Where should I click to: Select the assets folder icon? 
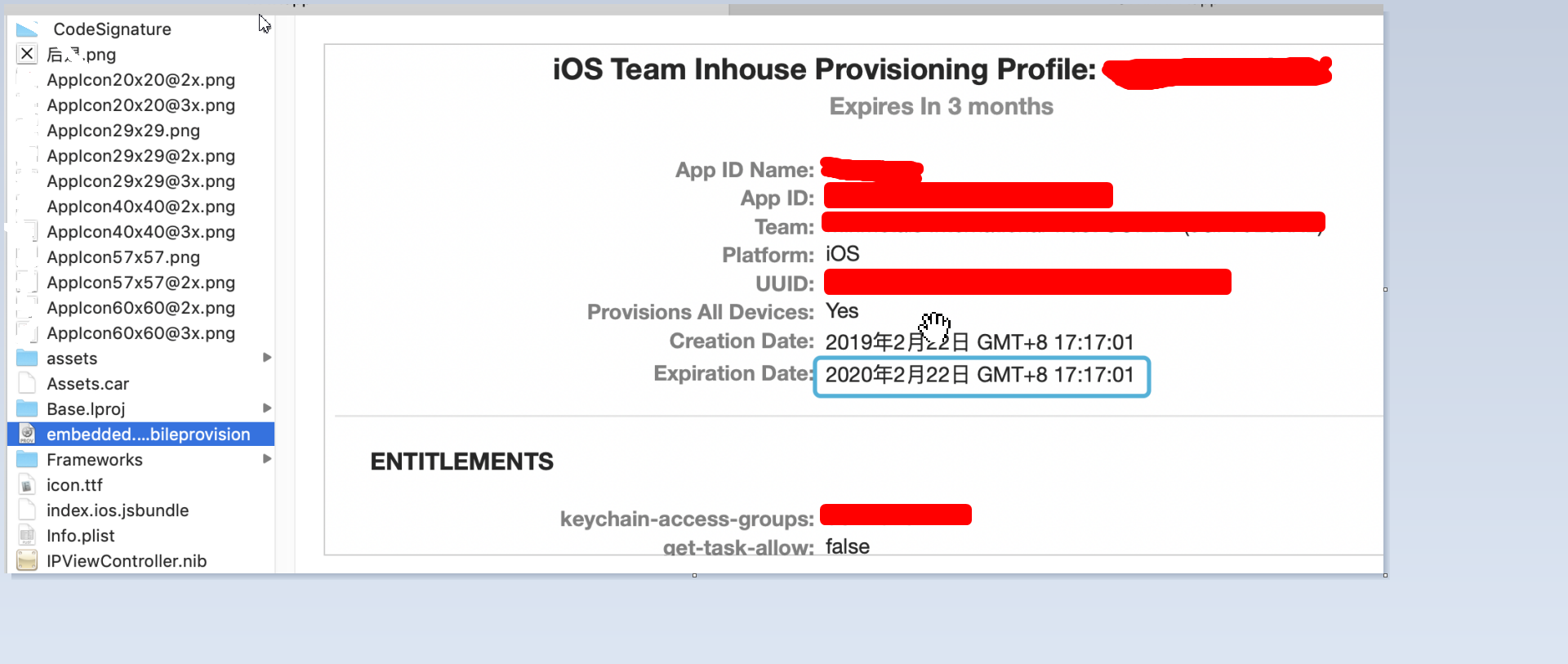(x=27, y=359)
